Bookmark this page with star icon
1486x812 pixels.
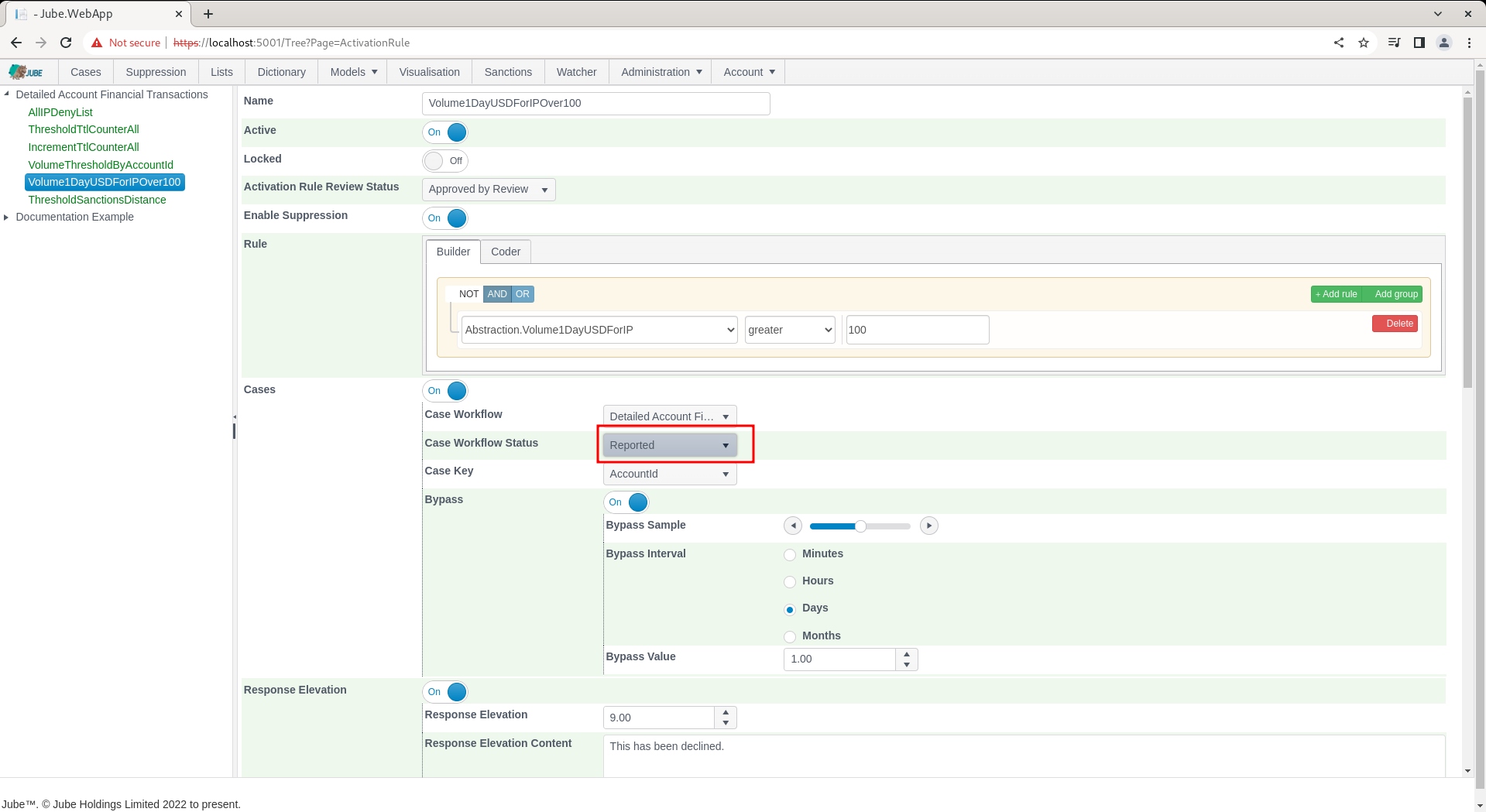coord(1364,43)
